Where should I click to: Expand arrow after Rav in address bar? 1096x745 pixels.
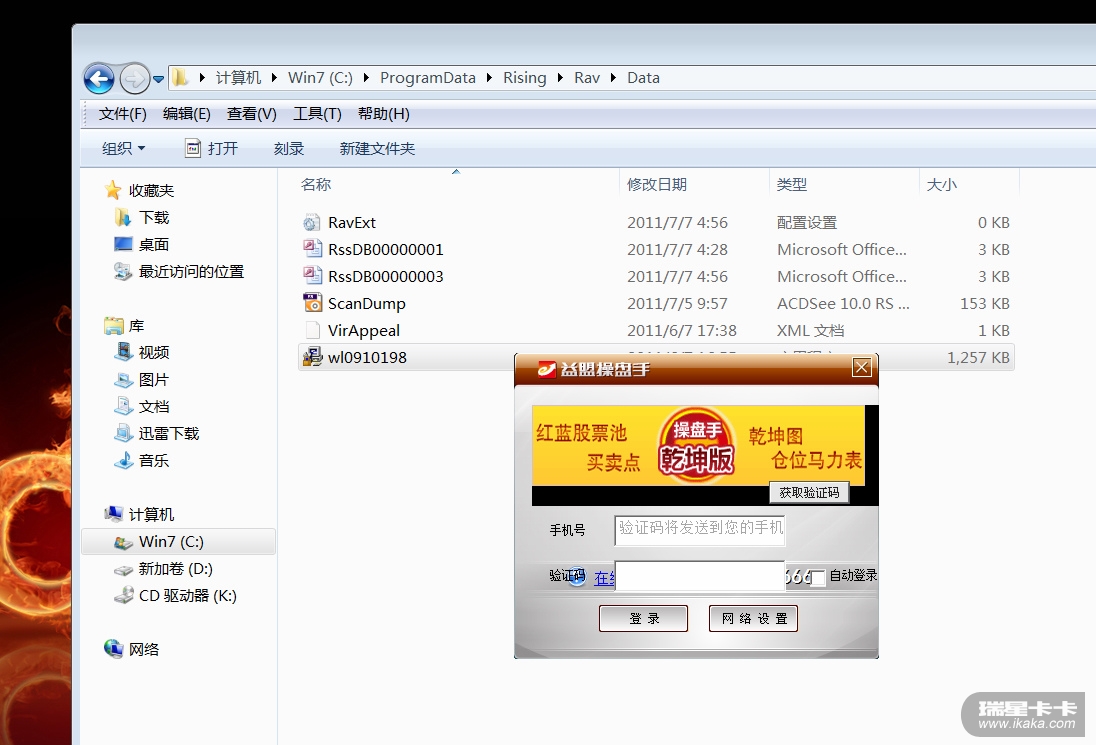613,78
